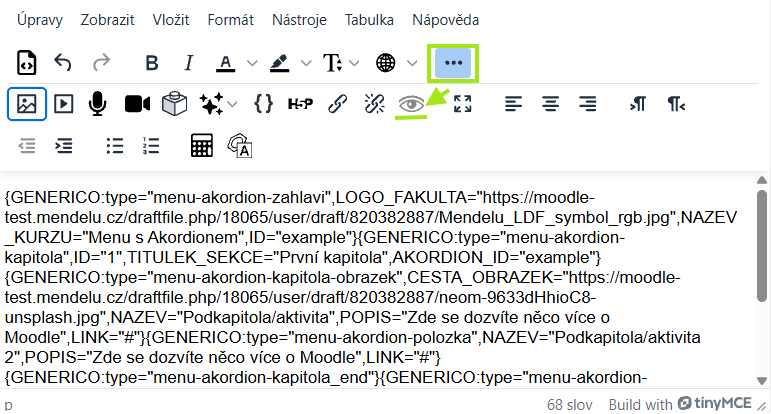Open the equation editor calculator icon
The image size is (771, 414).
(202, 145)
